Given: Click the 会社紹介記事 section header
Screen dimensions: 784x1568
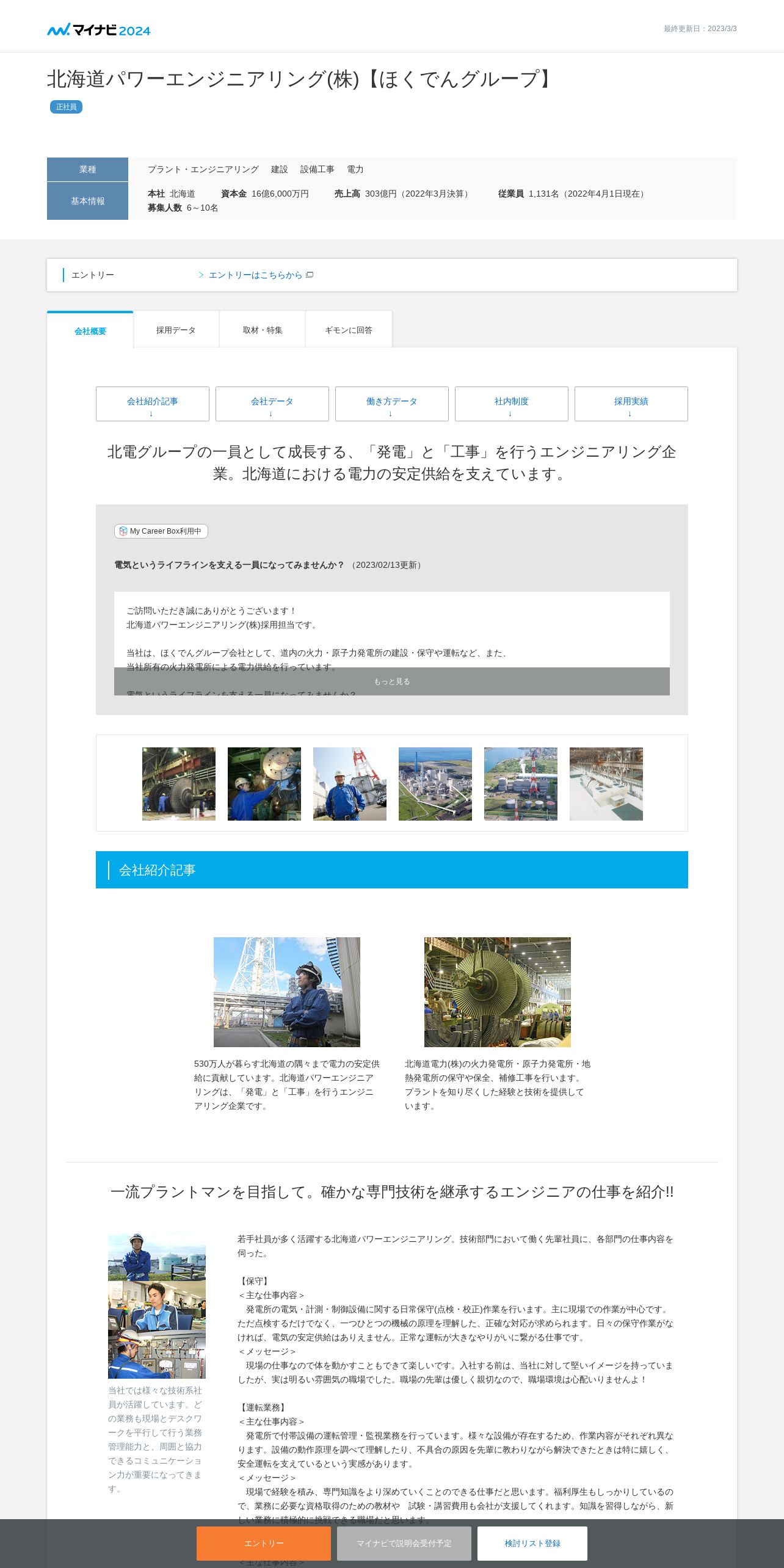Looking at the screenshot, I should click(392, 870).
